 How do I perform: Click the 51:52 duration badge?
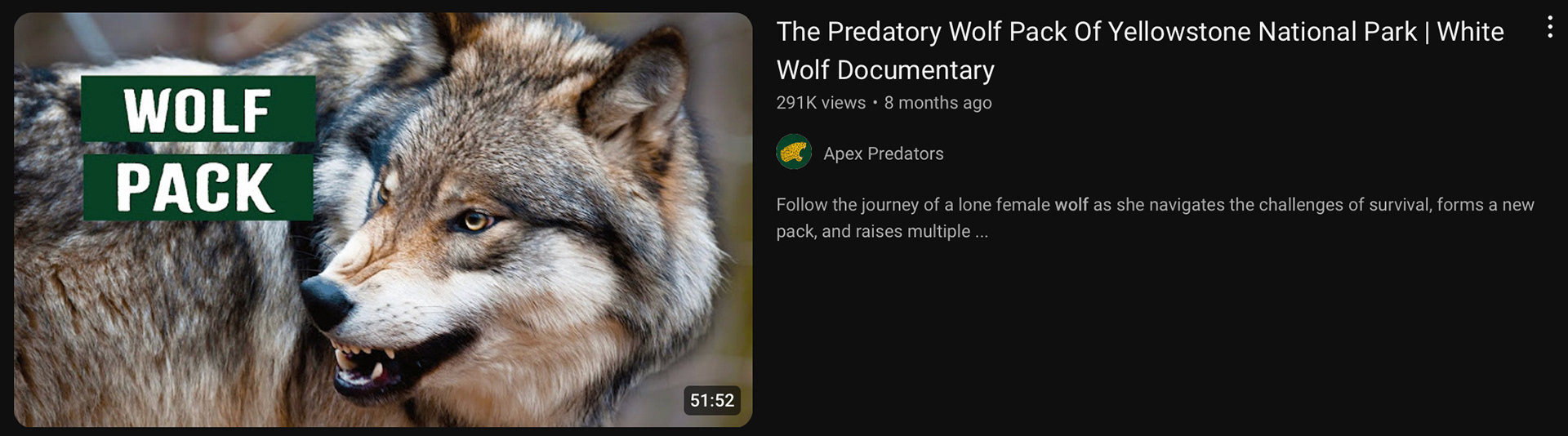(x=711, y=400)
